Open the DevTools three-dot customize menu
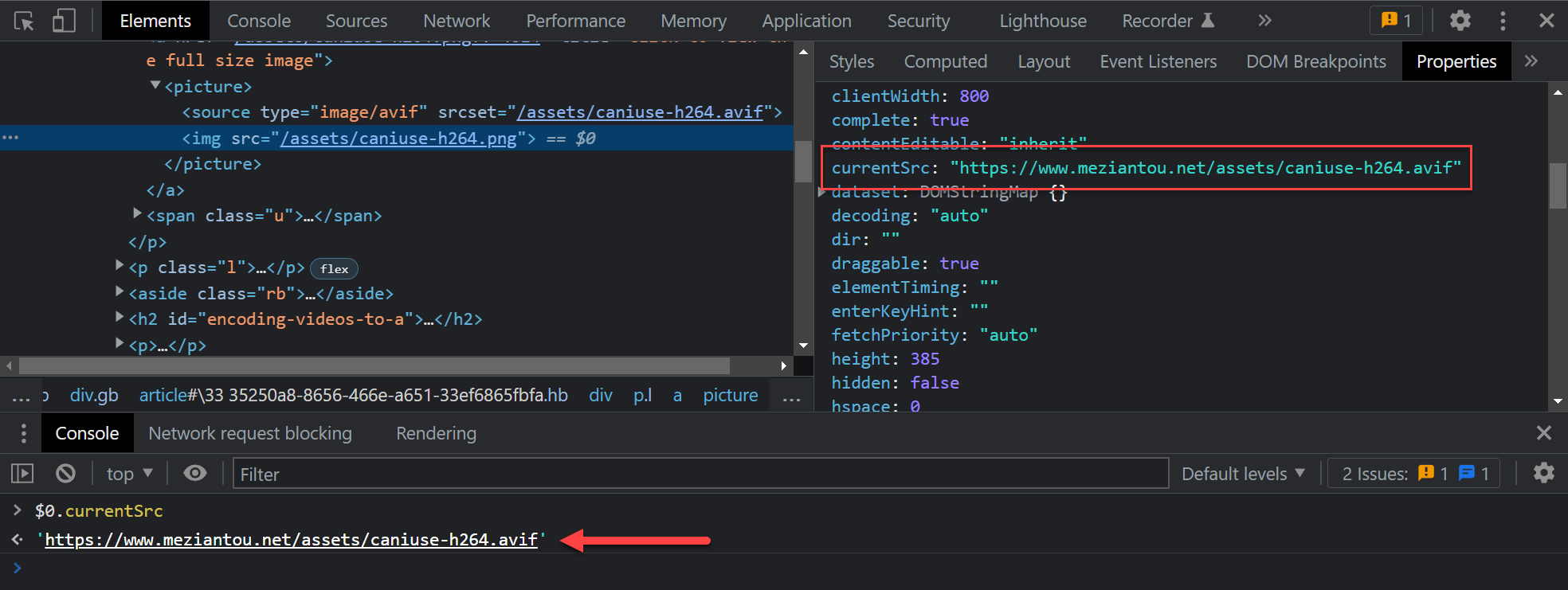Screen dimensions: 1568x590 (1503, 21)
